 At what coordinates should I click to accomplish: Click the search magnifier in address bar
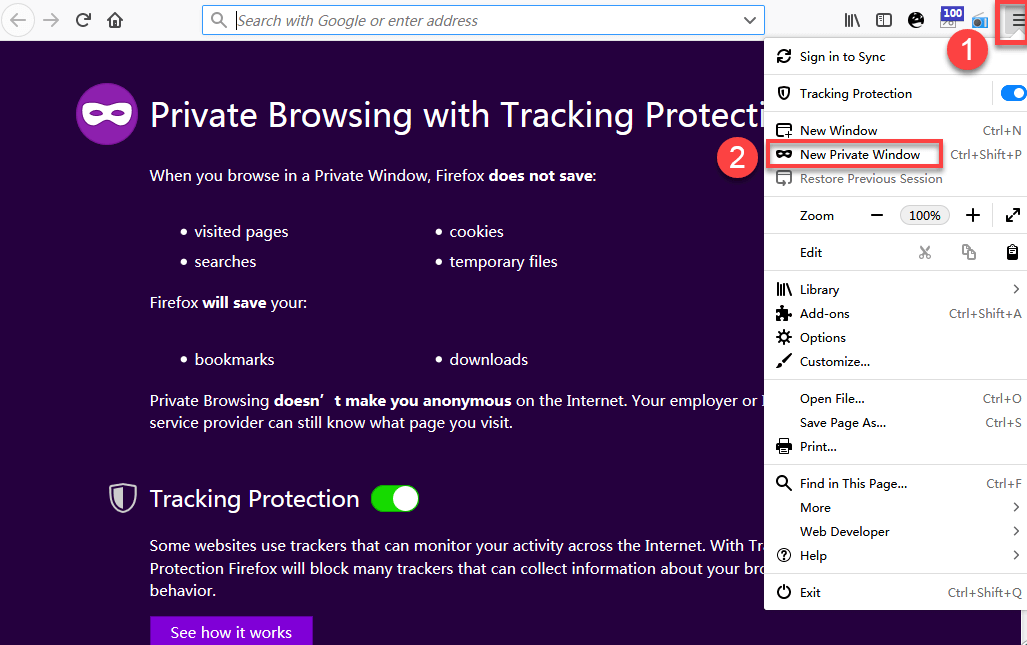tap(219, 20)
